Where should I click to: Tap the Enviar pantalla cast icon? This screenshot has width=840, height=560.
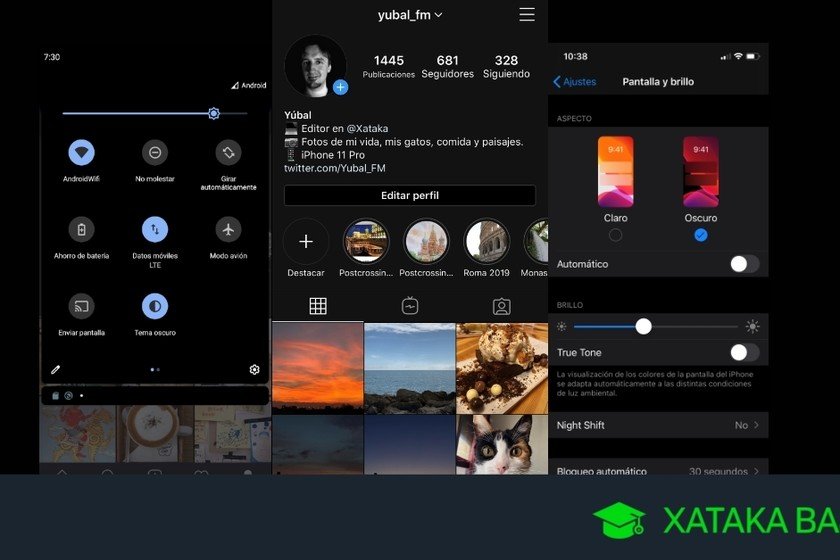click(x=81, y=306)
